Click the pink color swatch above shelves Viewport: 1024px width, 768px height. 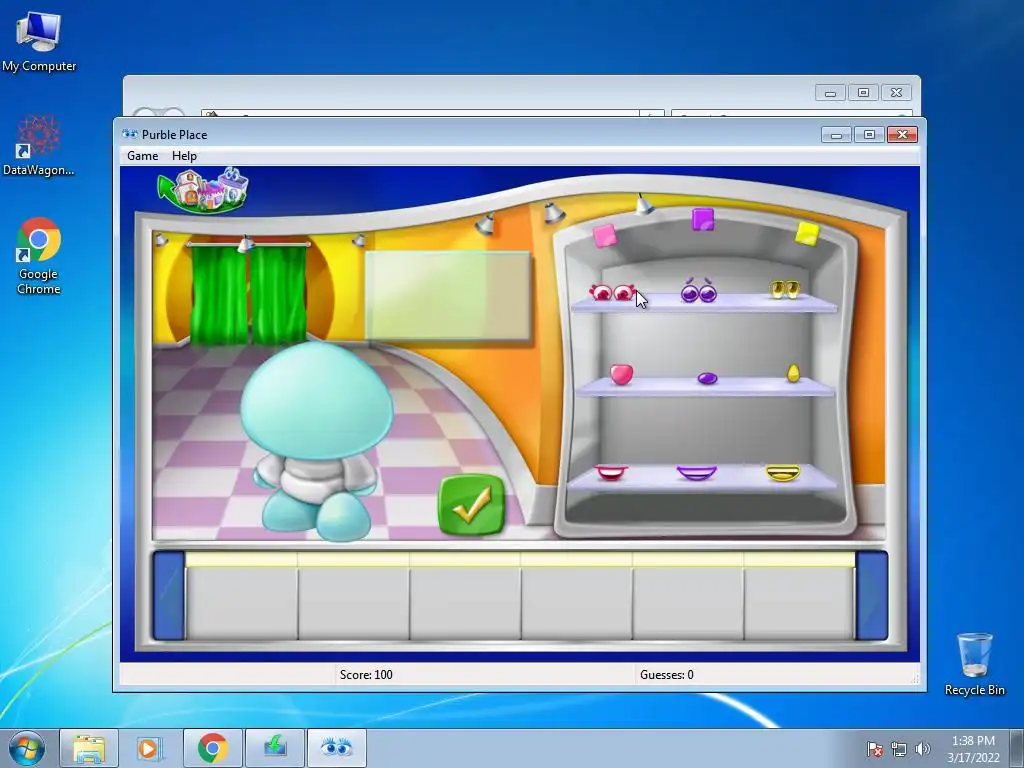click(605, 235)
